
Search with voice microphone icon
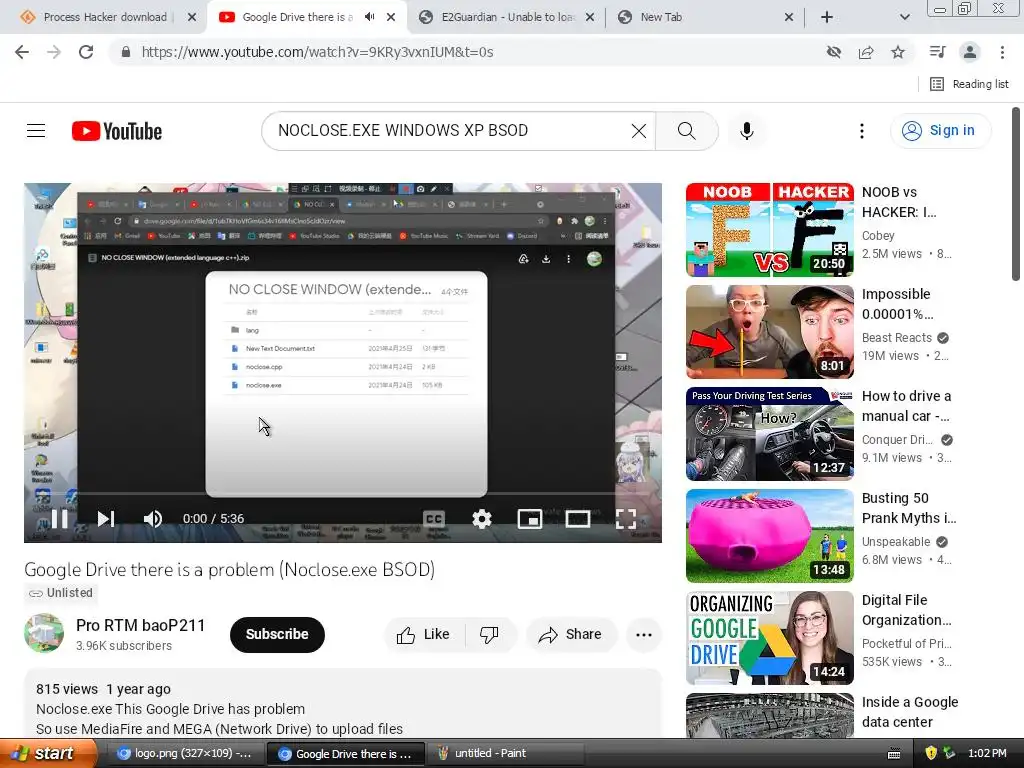click(746, 131)
